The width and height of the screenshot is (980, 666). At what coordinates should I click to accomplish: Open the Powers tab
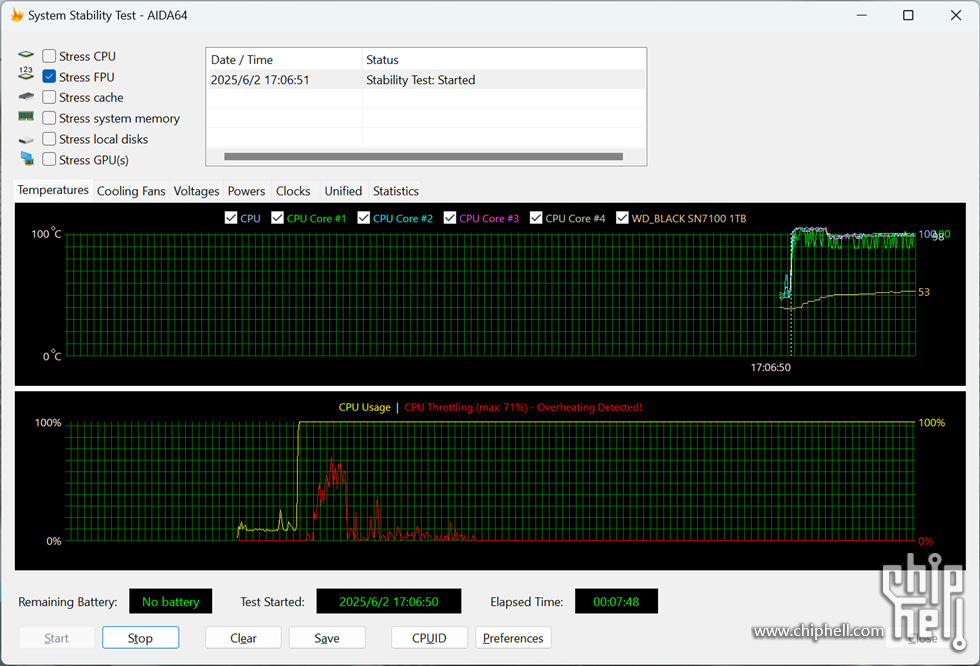(x=246, y=191)
